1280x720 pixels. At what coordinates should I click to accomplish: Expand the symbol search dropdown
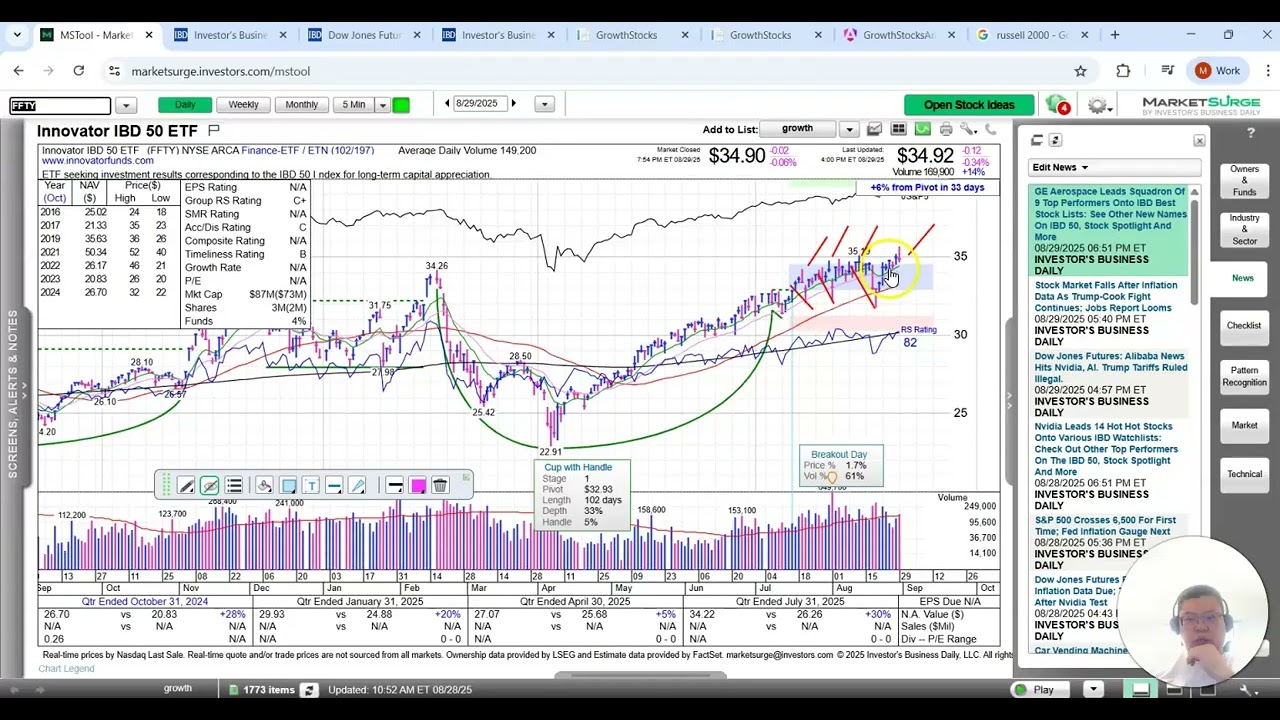[x=125, y=105]
